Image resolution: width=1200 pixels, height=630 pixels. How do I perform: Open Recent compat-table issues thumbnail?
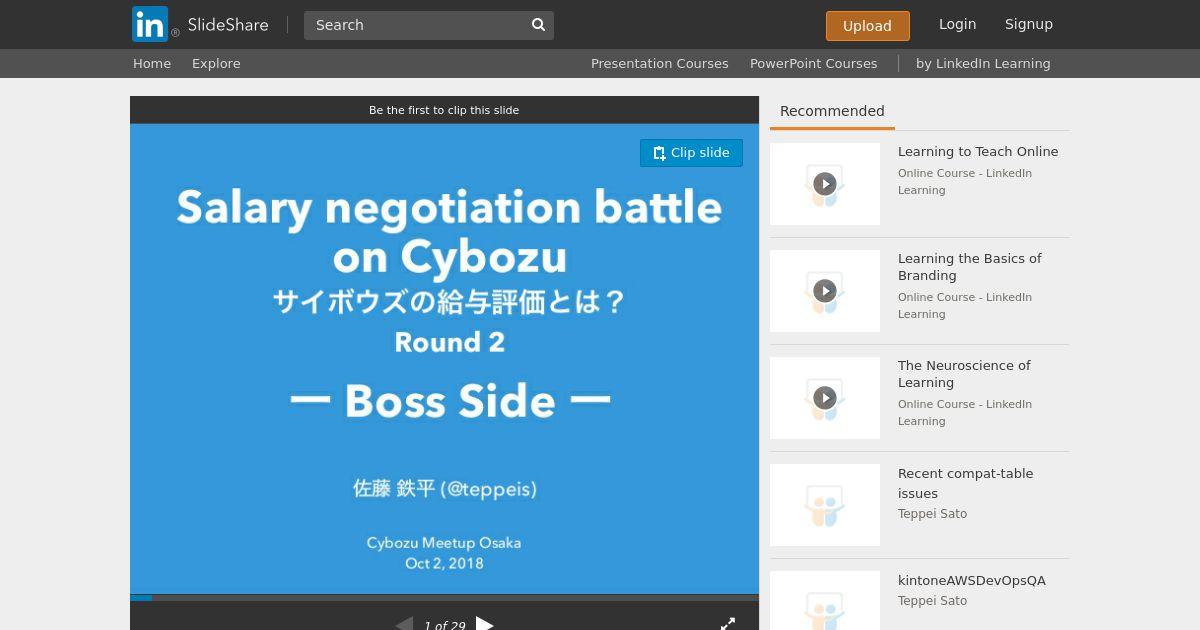[x=825, y=505]
